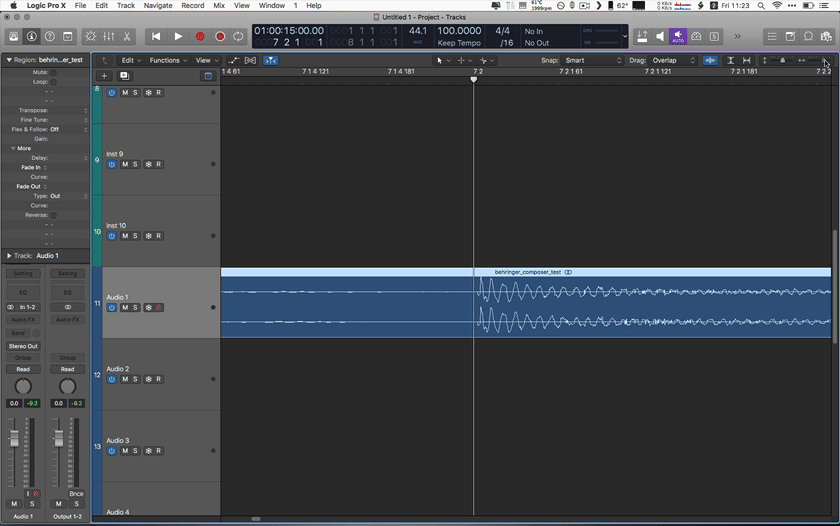The image size is (840, 526).
Task: Open the List Editors
Action: 772,36
